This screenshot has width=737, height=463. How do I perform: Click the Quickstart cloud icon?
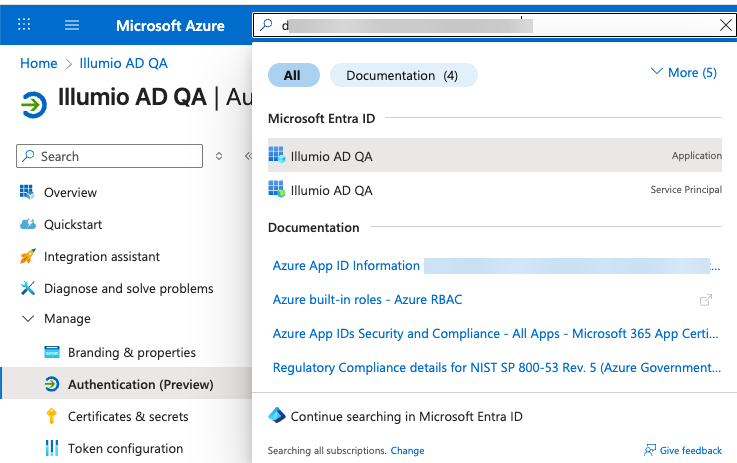(28, 224)
